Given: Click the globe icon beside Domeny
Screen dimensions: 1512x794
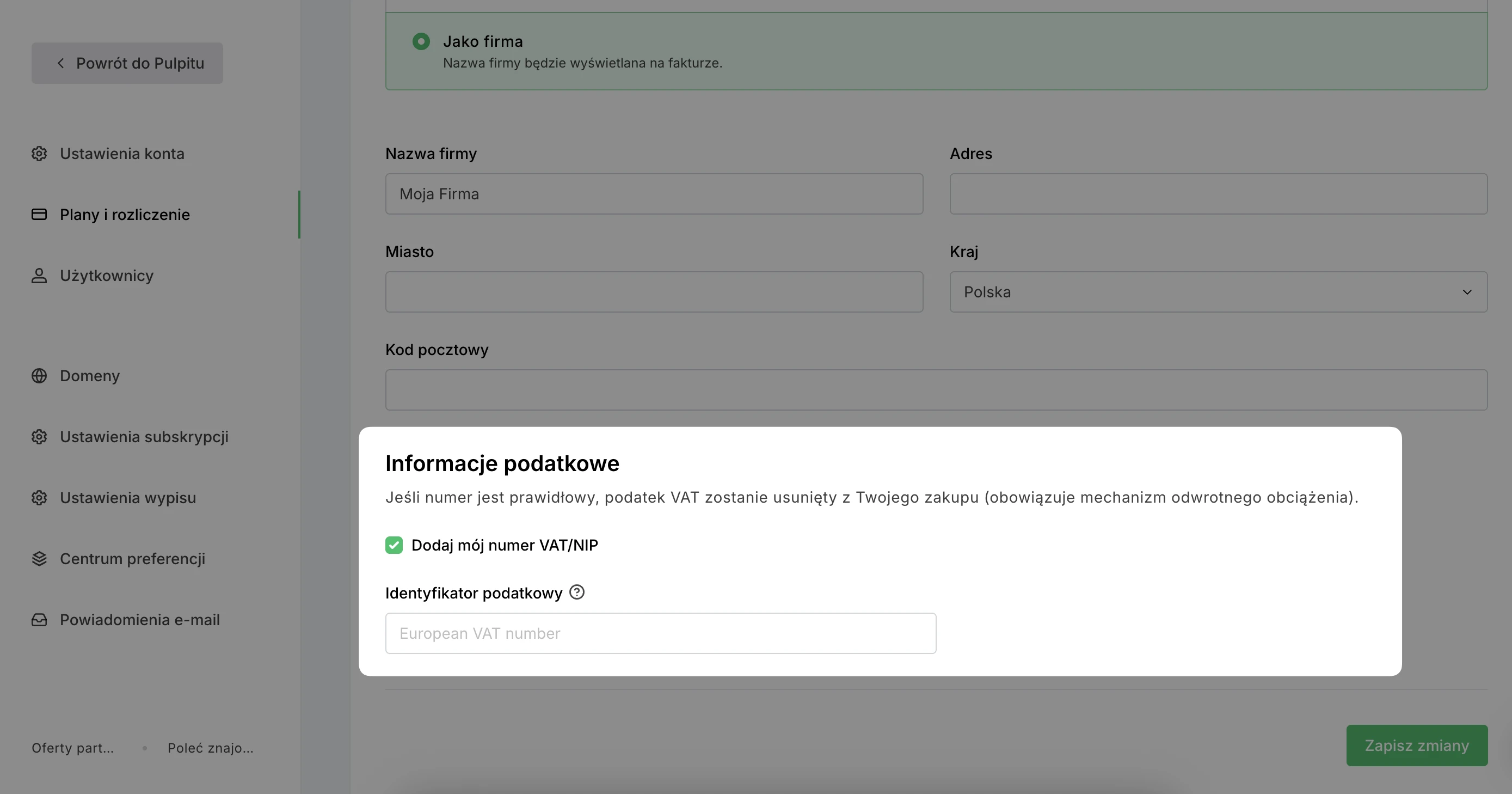Looking at the screenshot, I should pos(39,376).
